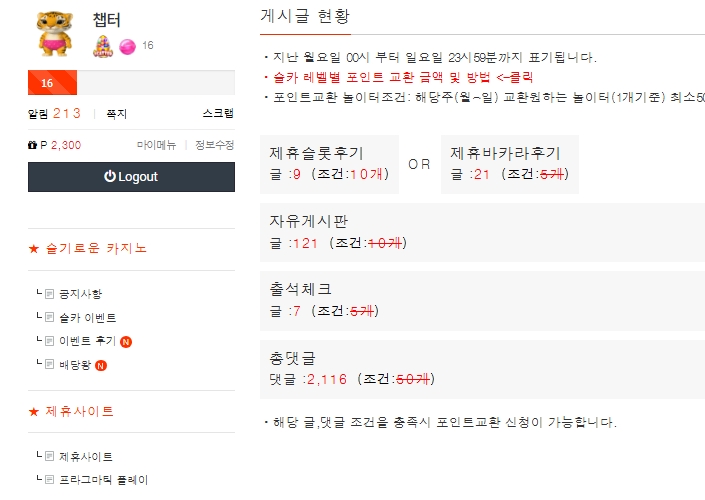705x500 pixels.
Task: Click the star icon beside 슬기로운 카지노
Action: tap(33, 248)
